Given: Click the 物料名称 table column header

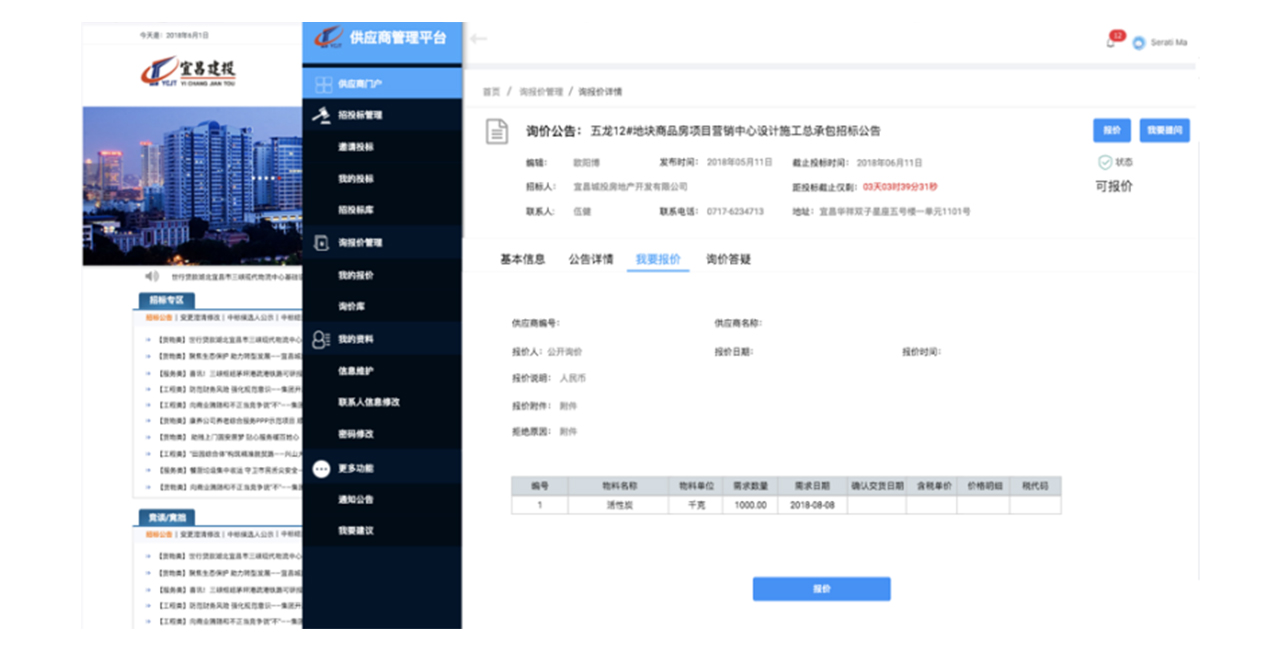Looking at the screenshot, I should (618, 486).
